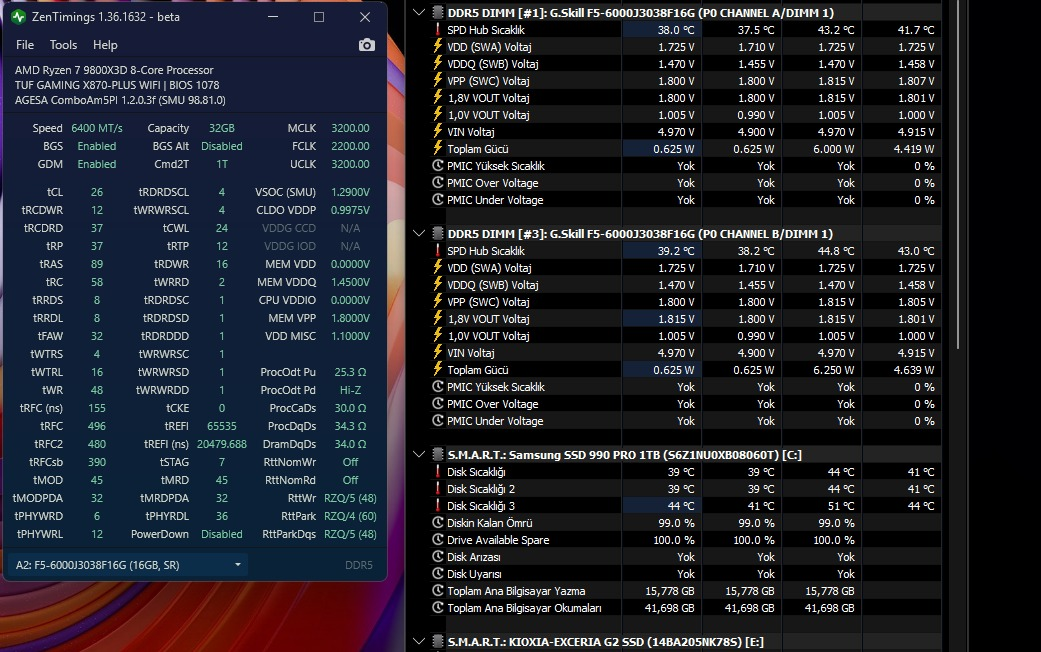
Task: Click the lightning icon for DIMM #3 Toplam Gücü
Action: click(438, 370)
